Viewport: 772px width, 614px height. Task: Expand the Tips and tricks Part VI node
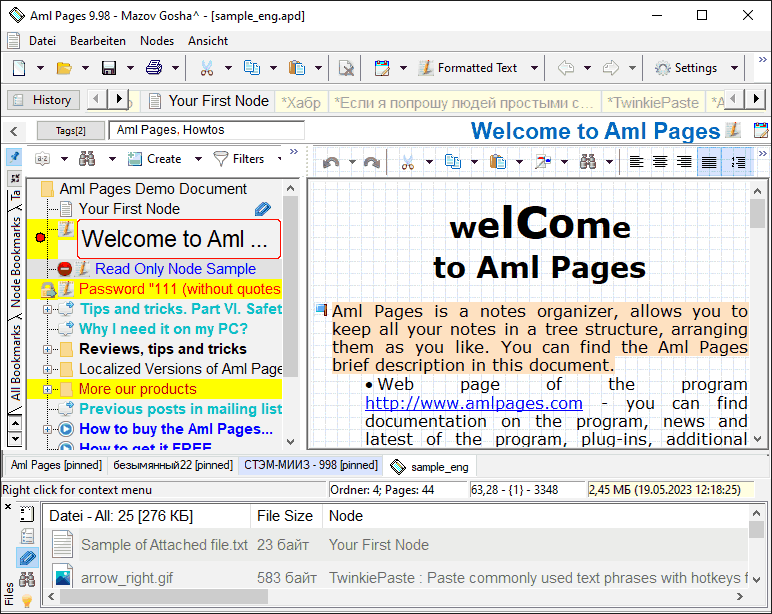click(x=47, y=309)
